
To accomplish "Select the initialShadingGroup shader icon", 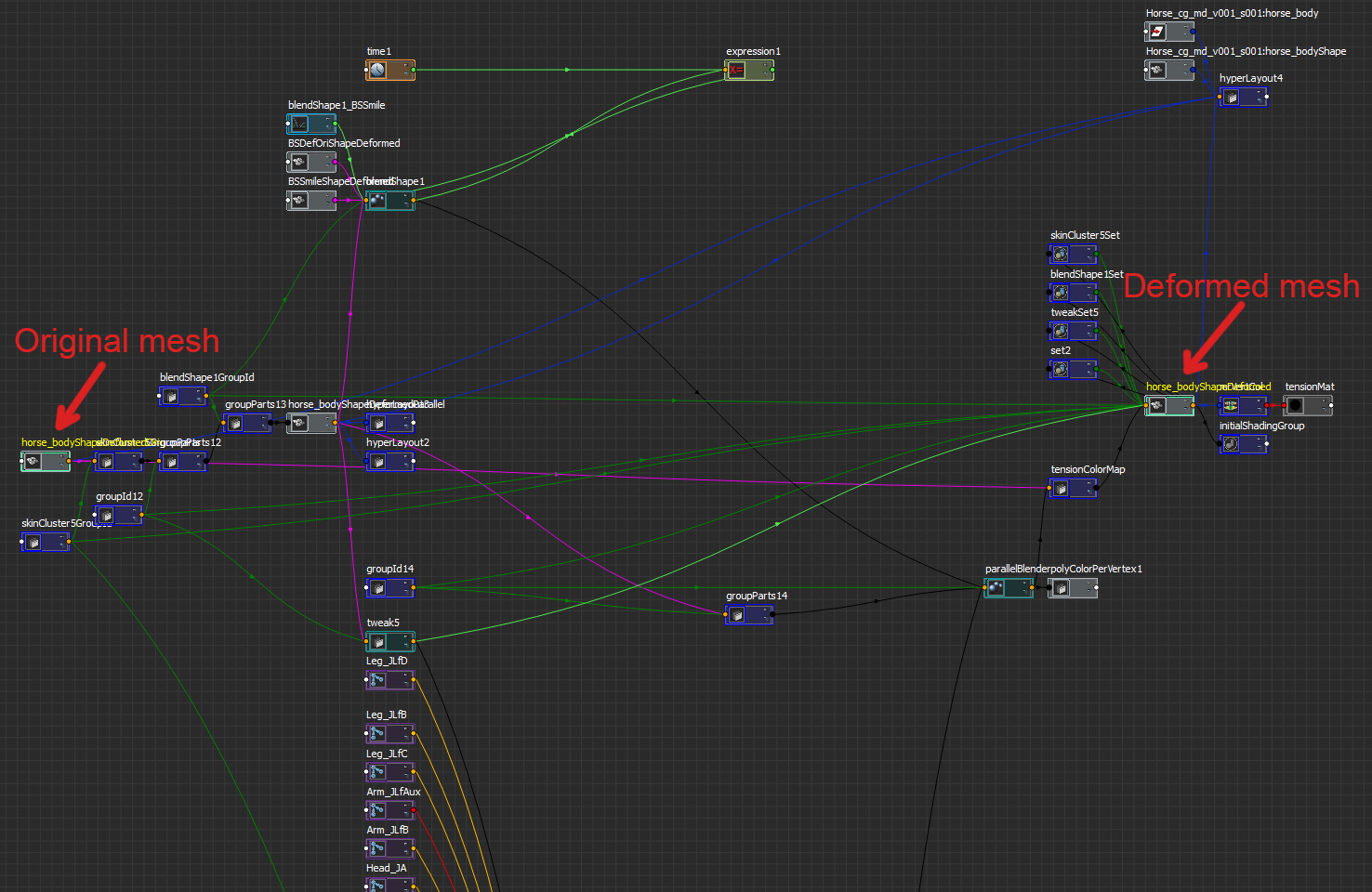I will 1229,444.
